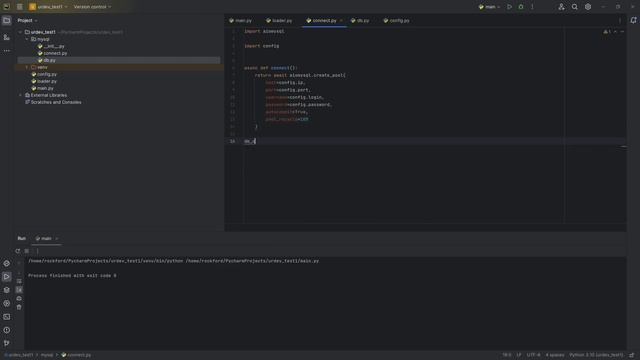Open the Project tool window icon
The height and width of the screenshot is (360, 640).
click(7, 20)
